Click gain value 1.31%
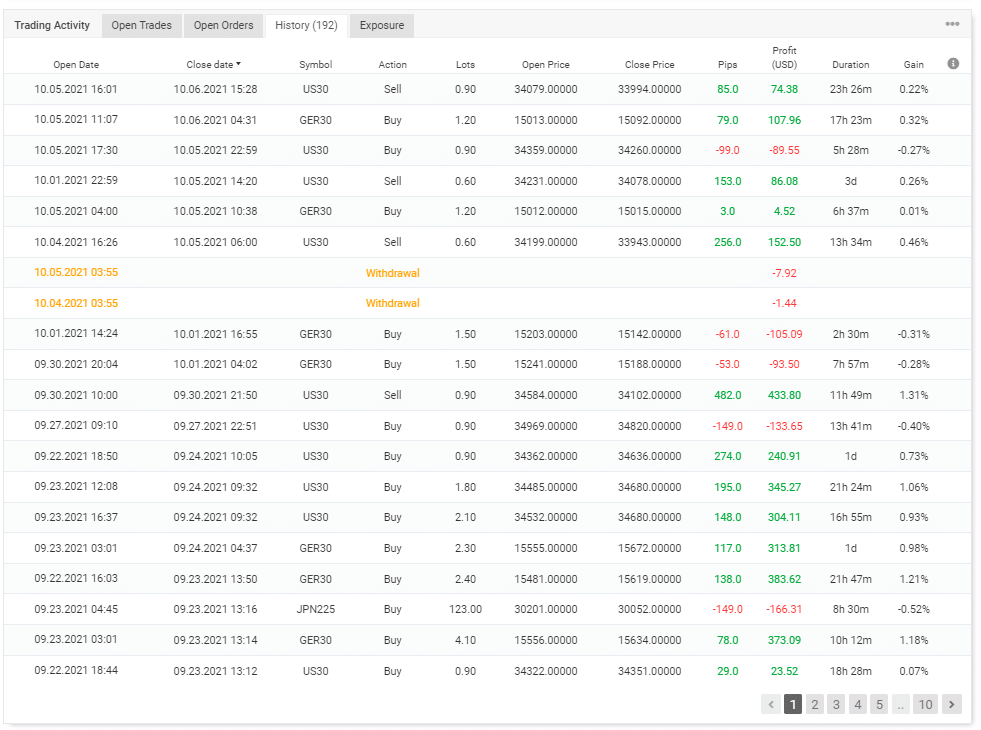 pos(913,395)
